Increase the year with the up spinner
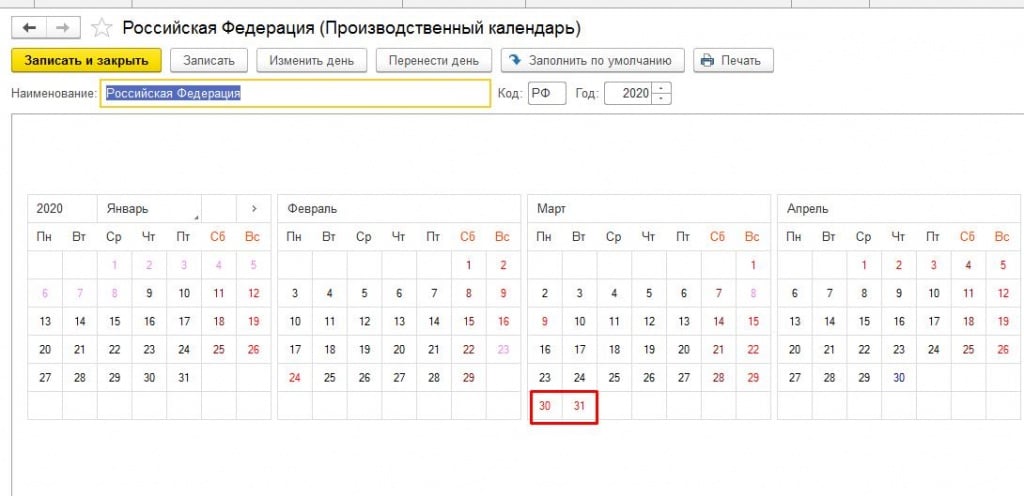The height and width of the screenshot is (496, 1024). pyautogui.click(x=662, y=88)
